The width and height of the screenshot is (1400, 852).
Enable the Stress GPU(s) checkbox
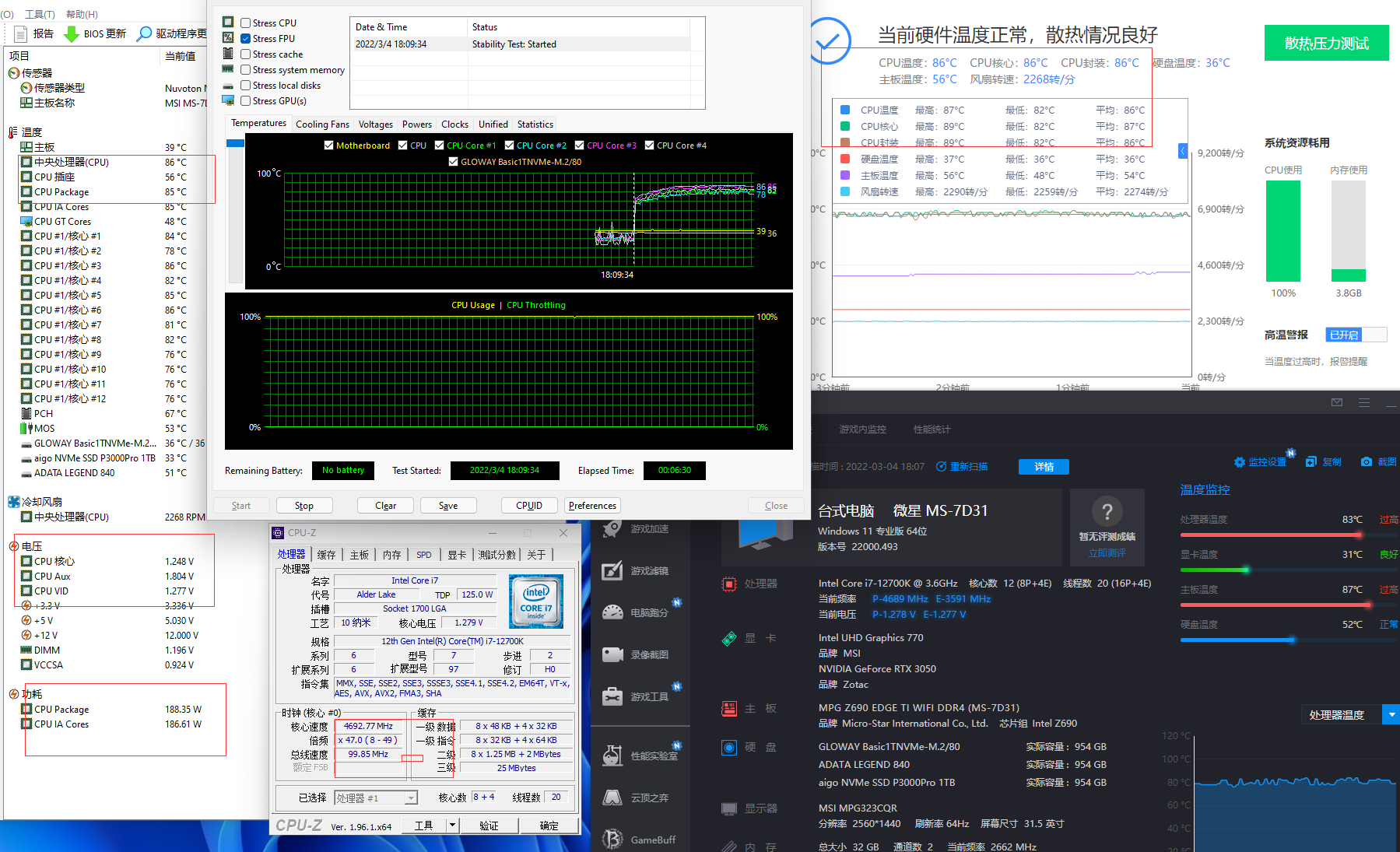click(x=246, y=101)
